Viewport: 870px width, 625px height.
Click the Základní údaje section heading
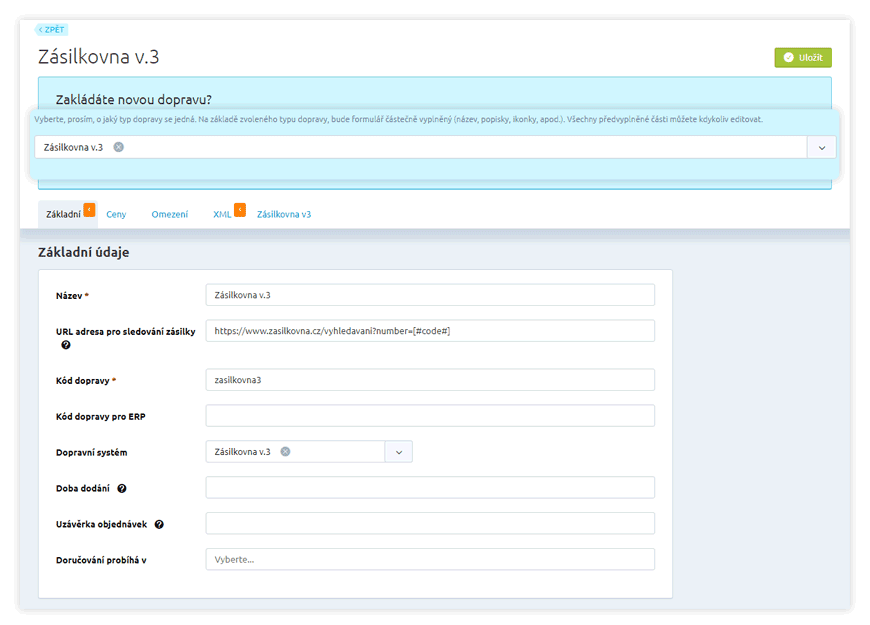[83, 253]
